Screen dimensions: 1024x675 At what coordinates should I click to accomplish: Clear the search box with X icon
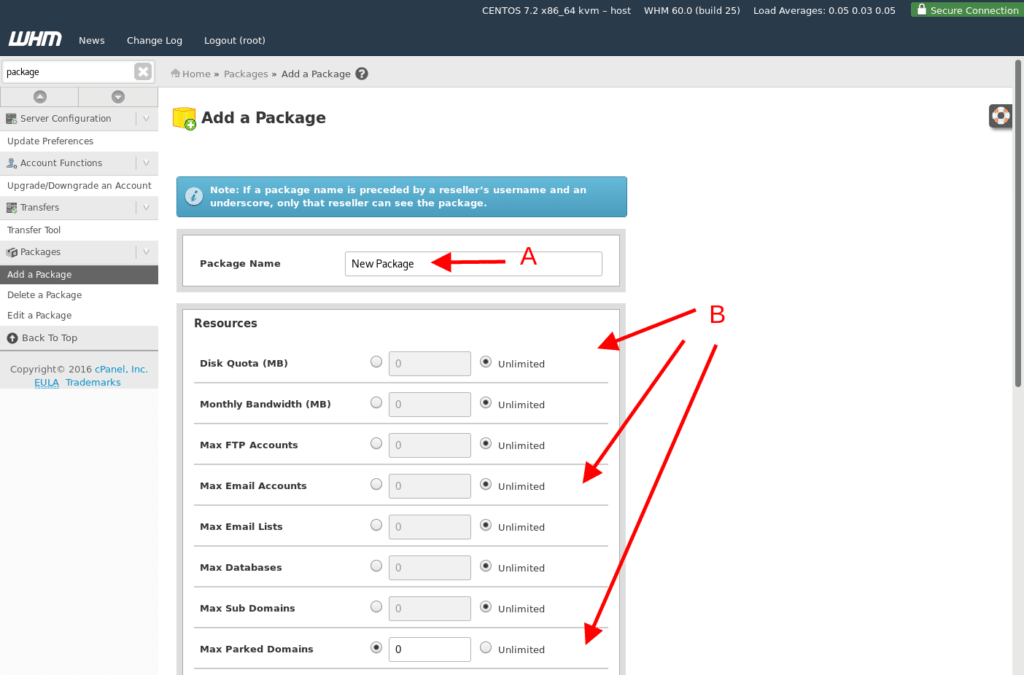143,72
